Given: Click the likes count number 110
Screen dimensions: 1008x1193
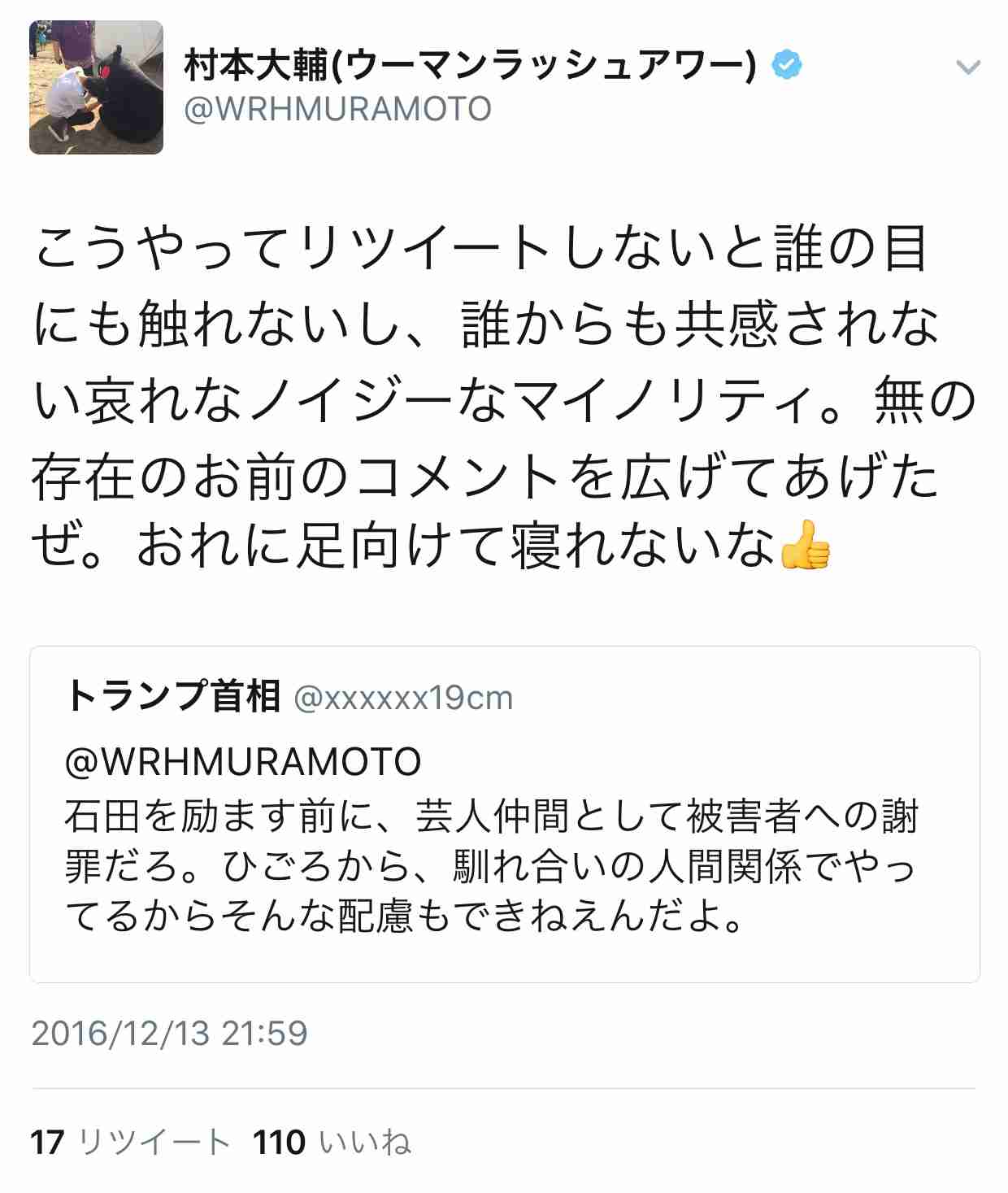Looking at the screenshot, I should coord(280,1142).
